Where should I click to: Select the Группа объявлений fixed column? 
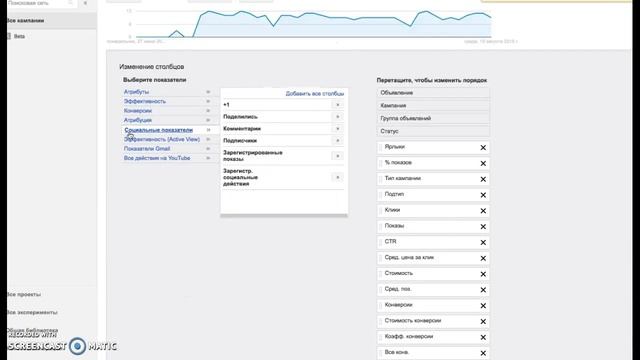[433, 118]
